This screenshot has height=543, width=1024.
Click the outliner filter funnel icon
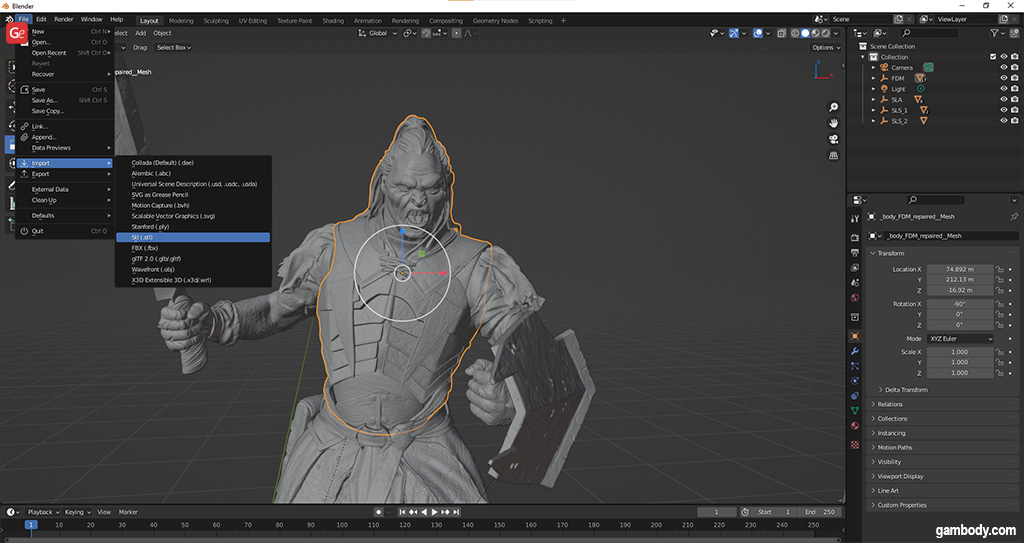[x=997, y=33]
